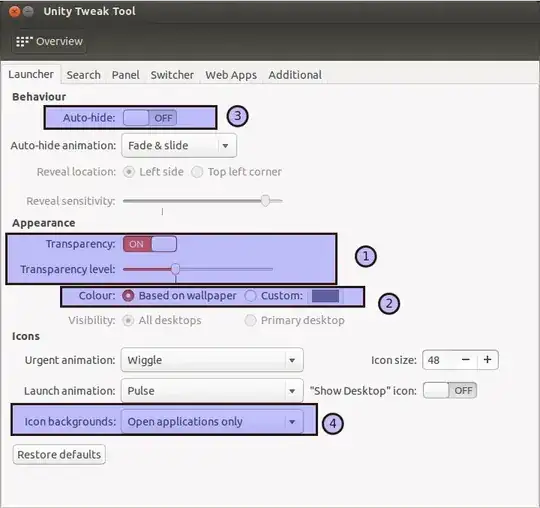Open the Auto-hide animation dropdown
The width and height of the screenshot is (540, 508).
(x=179, y=146)
